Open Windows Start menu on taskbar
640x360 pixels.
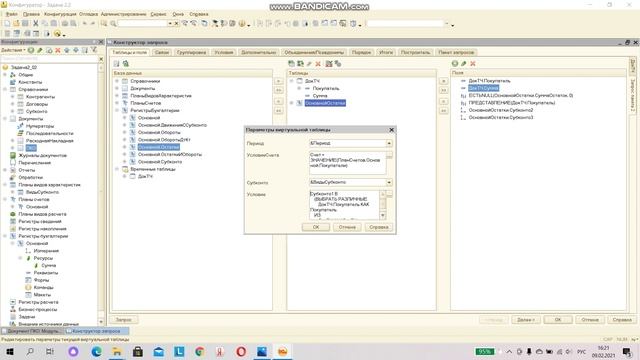[9, 351]
